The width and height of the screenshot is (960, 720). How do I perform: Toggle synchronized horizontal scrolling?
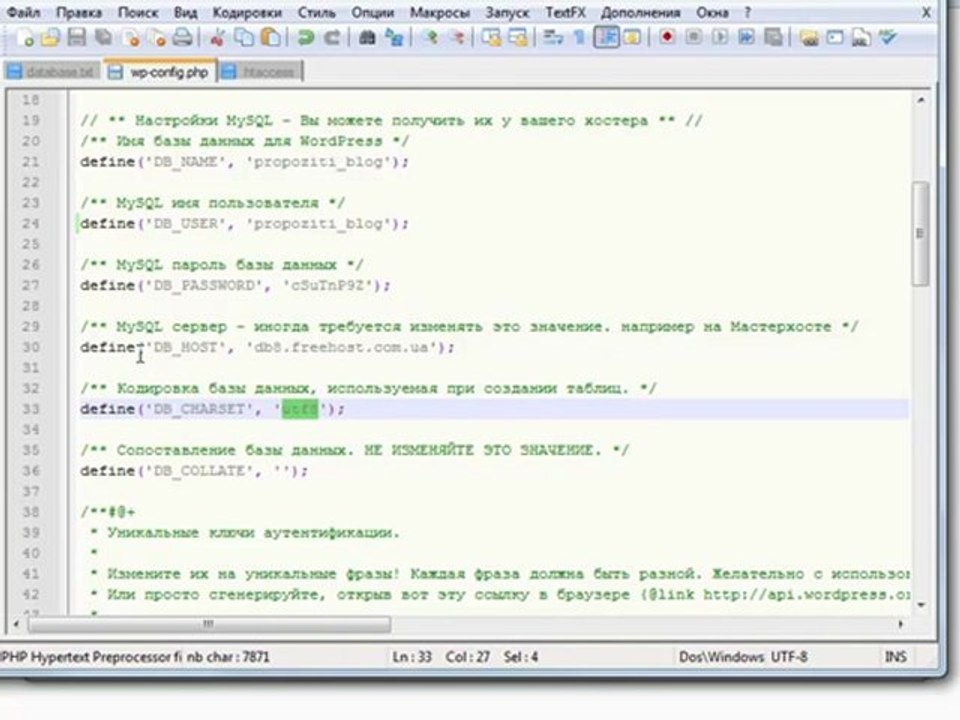click(x=518, y=38)
